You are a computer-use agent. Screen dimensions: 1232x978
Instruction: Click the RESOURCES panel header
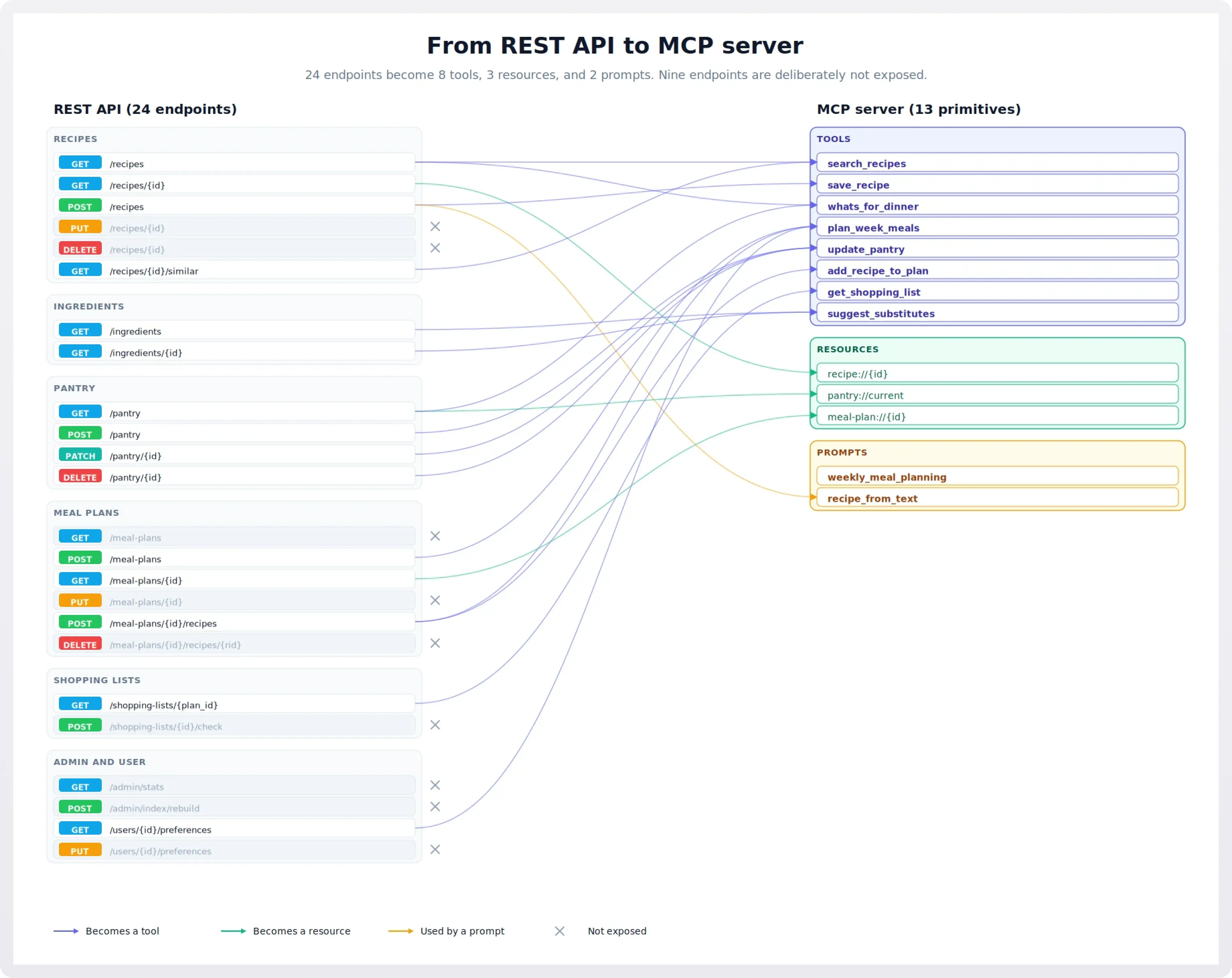coord(847,349)
